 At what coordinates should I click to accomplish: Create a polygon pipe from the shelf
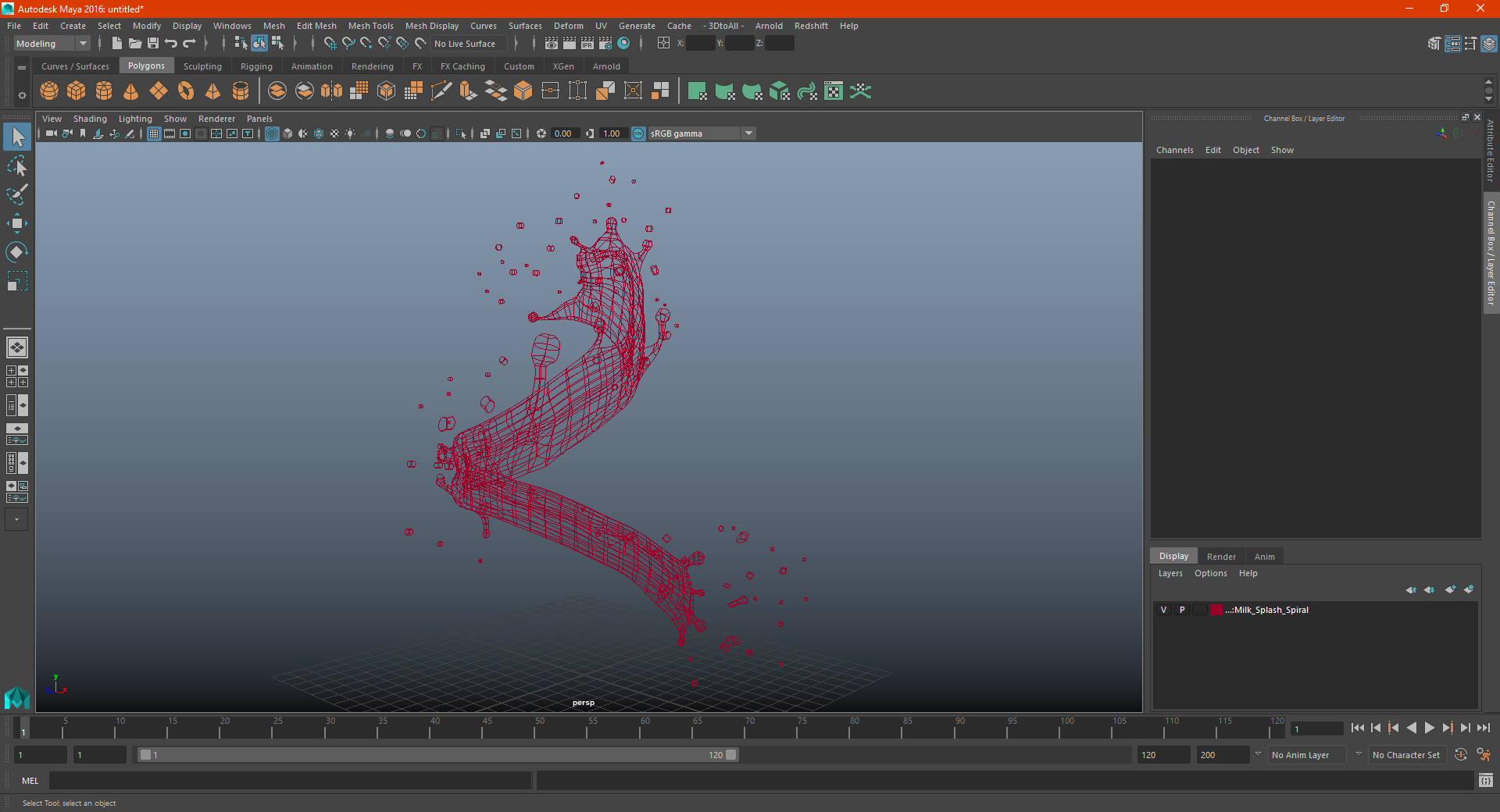[241, 91]
